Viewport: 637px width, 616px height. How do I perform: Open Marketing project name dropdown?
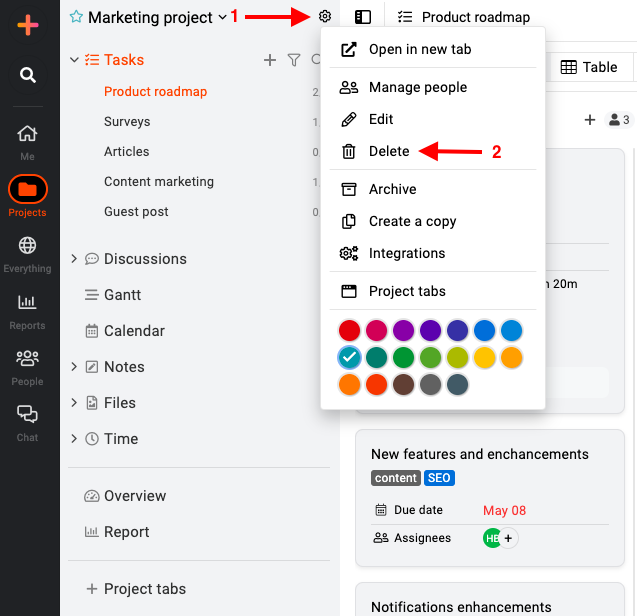222,17
